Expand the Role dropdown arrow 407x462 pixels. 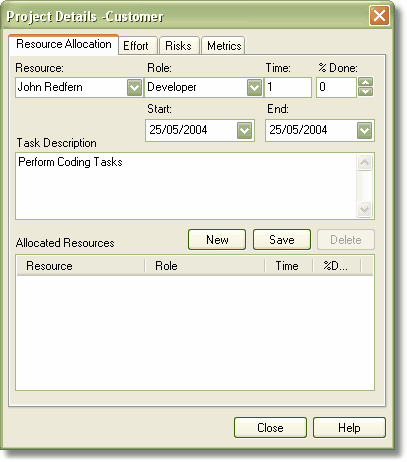[254, 88]
